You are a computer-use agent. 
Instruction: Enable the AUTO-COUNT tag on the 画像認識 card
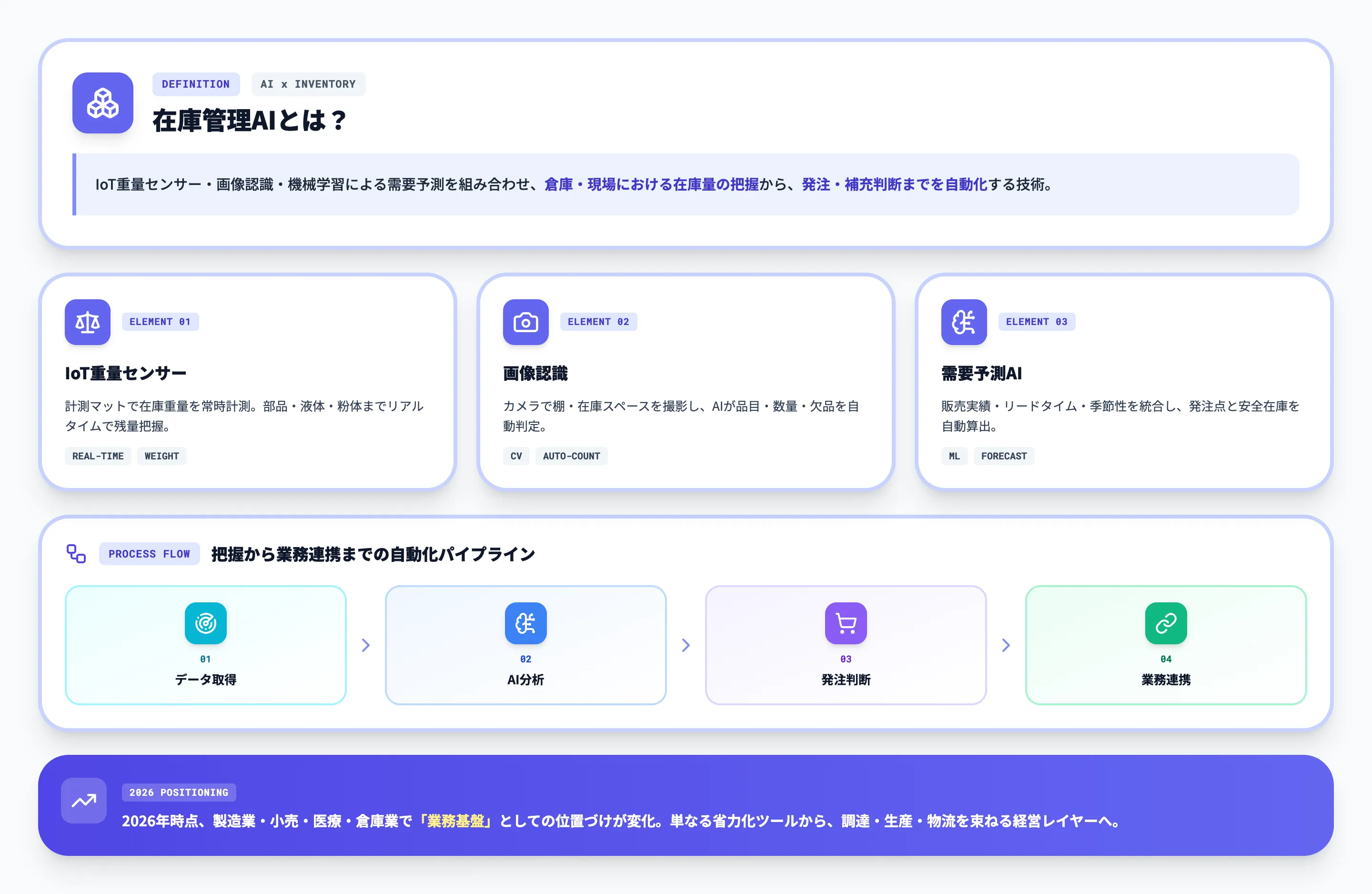click(571, 456)
